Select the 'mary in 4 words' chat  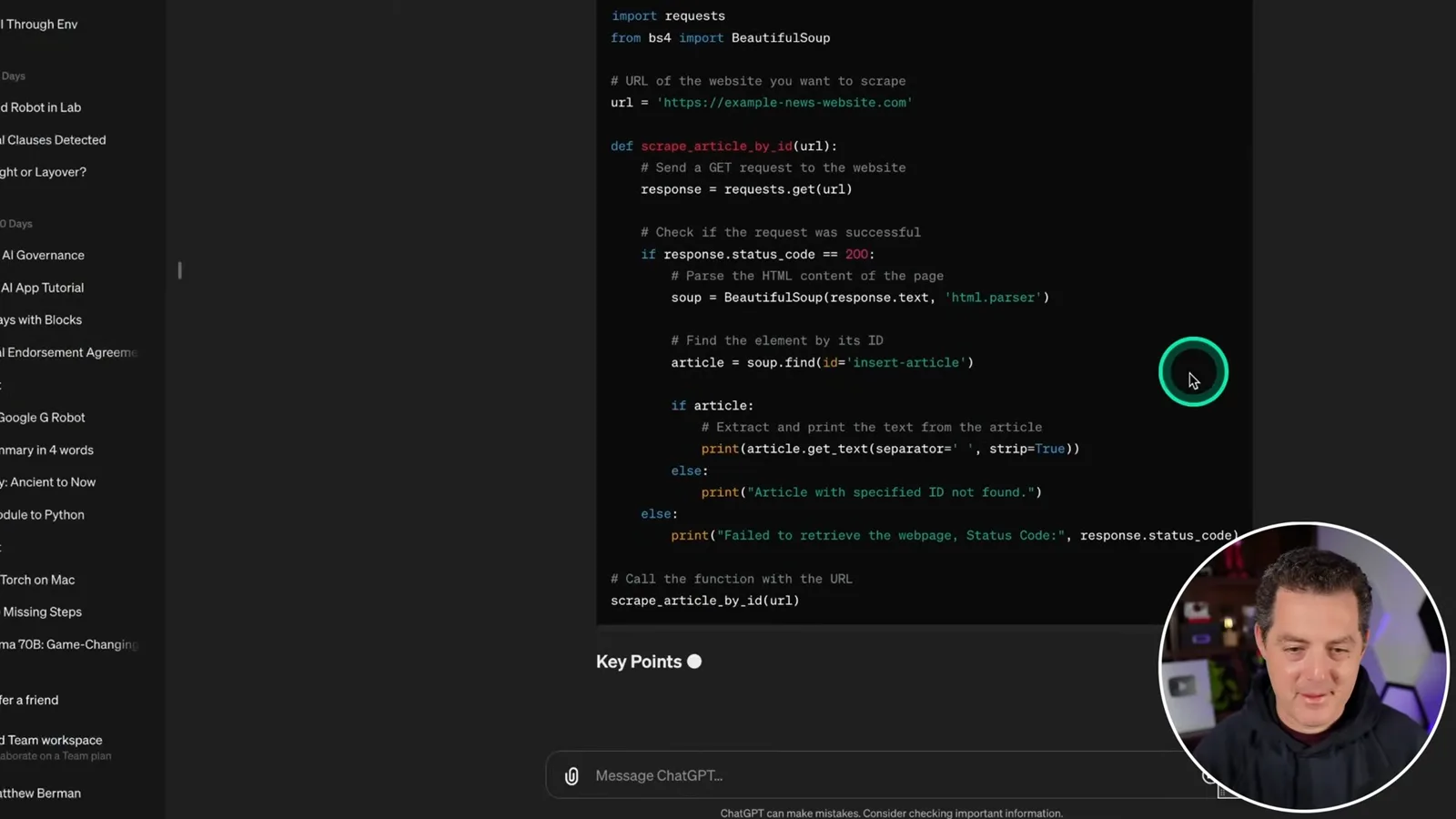(x=46, y=450)
